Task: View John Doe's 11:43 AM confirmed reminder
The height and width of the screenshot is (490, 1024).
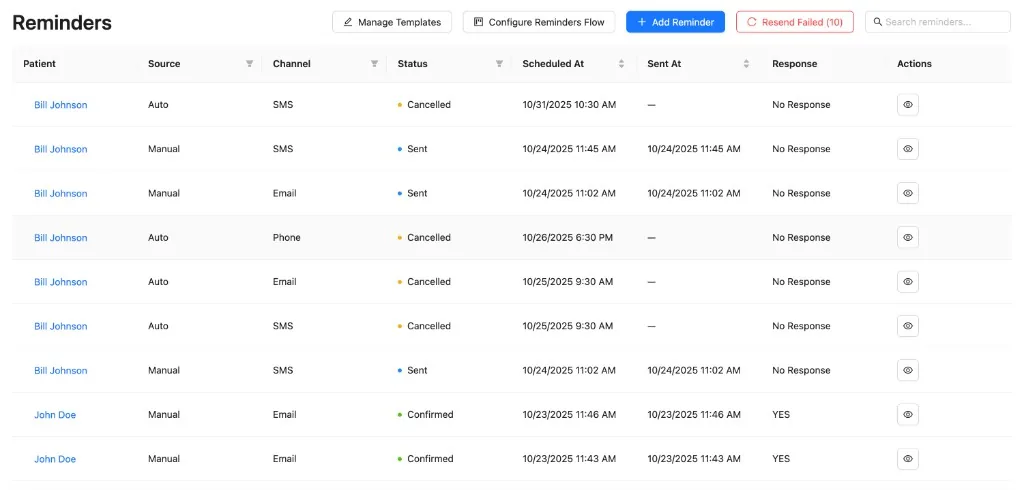Action: click(908, 459)
